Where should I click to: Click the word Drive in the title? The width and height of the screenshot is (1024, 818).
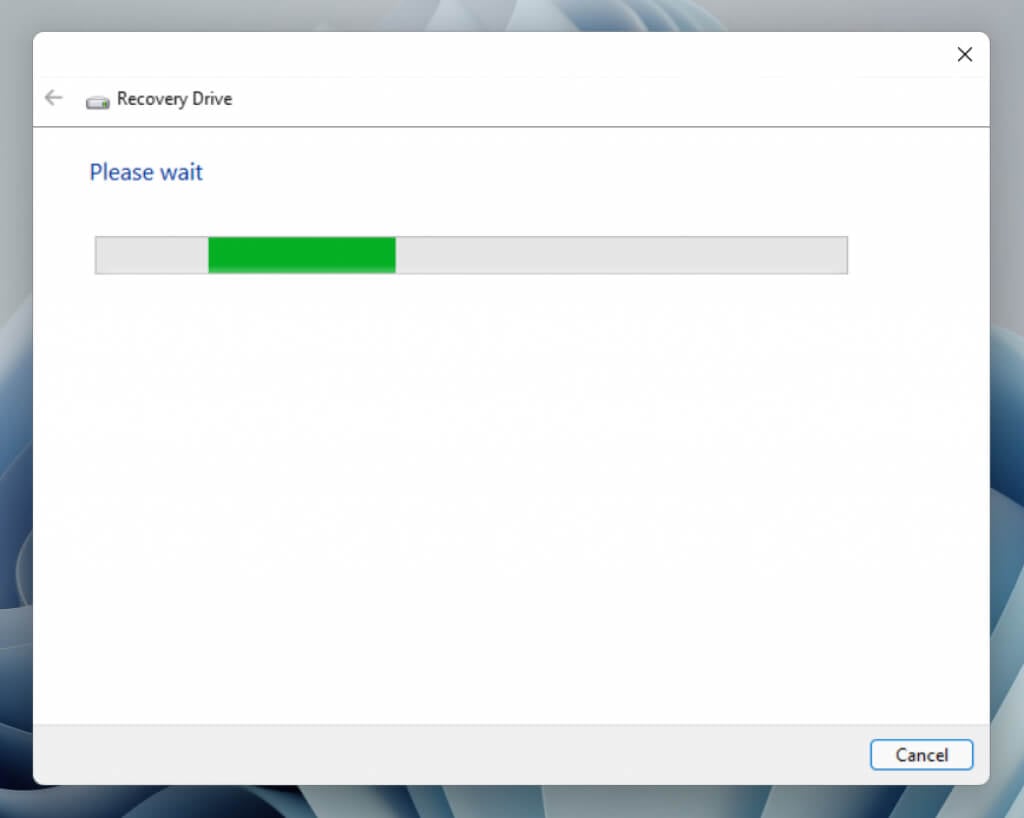[212, 99]
